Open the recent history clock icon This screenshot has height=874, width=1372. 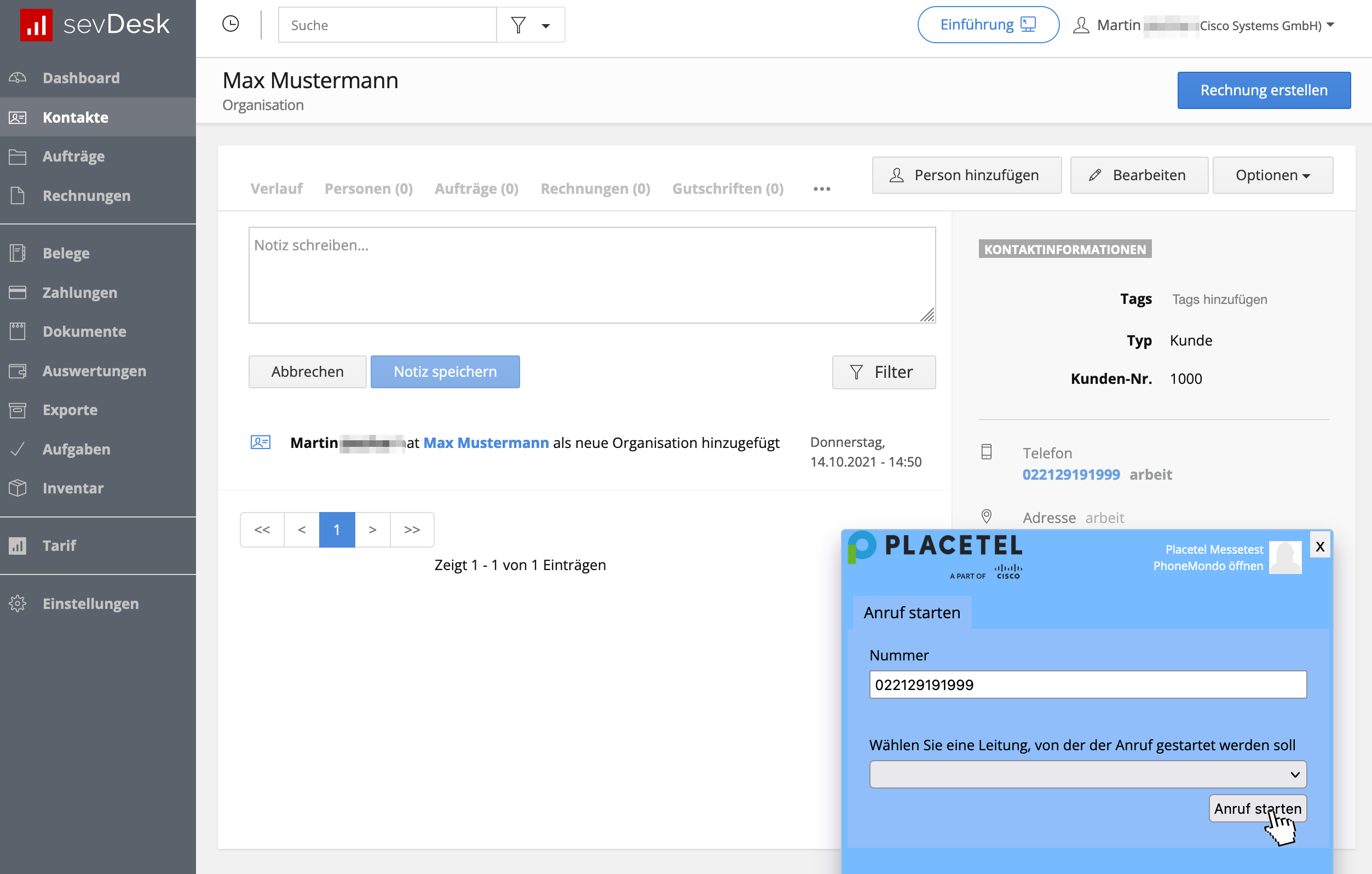[x=230, y=24]
